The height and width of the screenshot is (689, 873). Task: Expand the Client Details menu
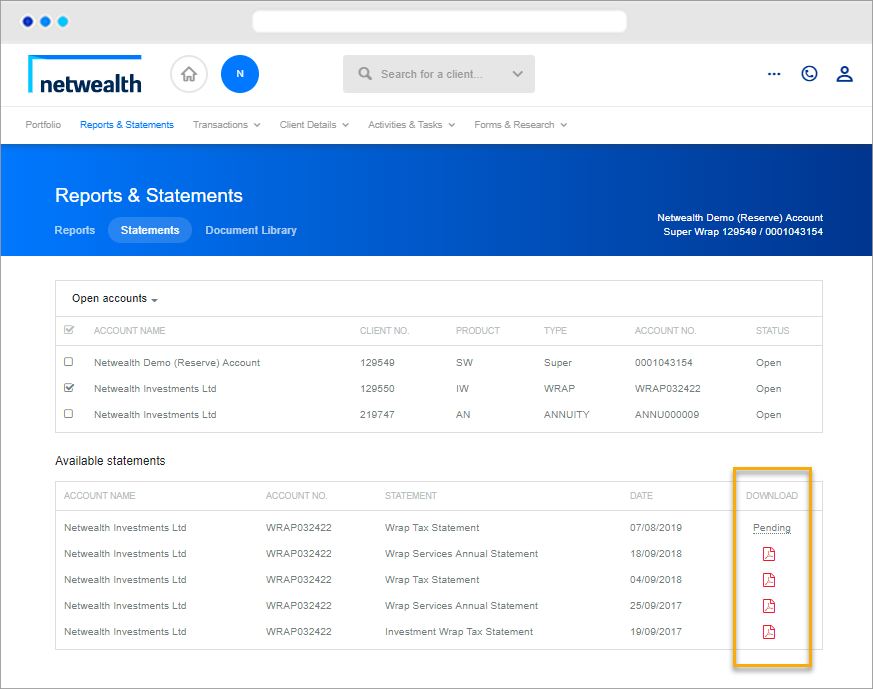[314, 125]
